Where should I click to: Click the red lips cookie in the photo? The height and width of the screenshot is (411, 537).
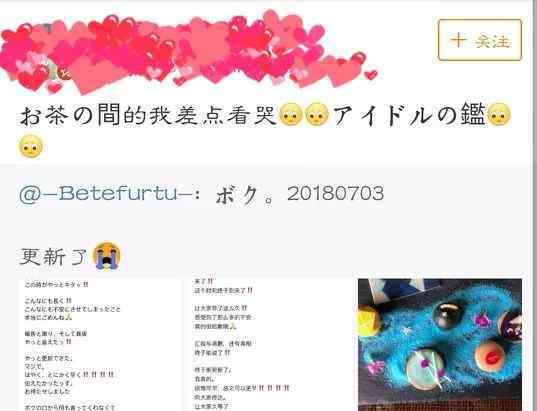[492, 355]
